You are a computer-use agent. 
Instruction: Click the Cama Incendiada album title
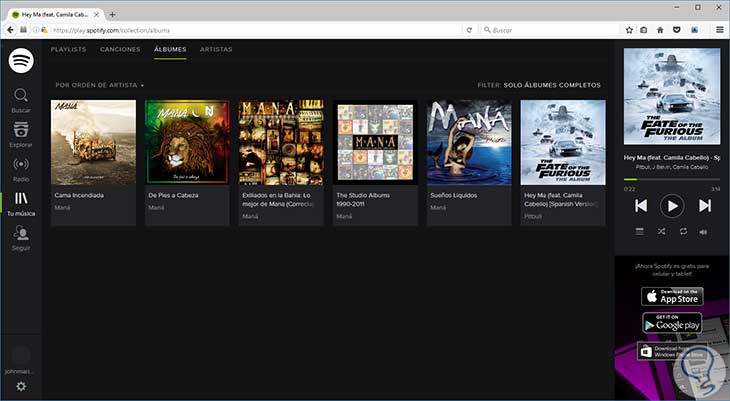click(x=79, y=196)
